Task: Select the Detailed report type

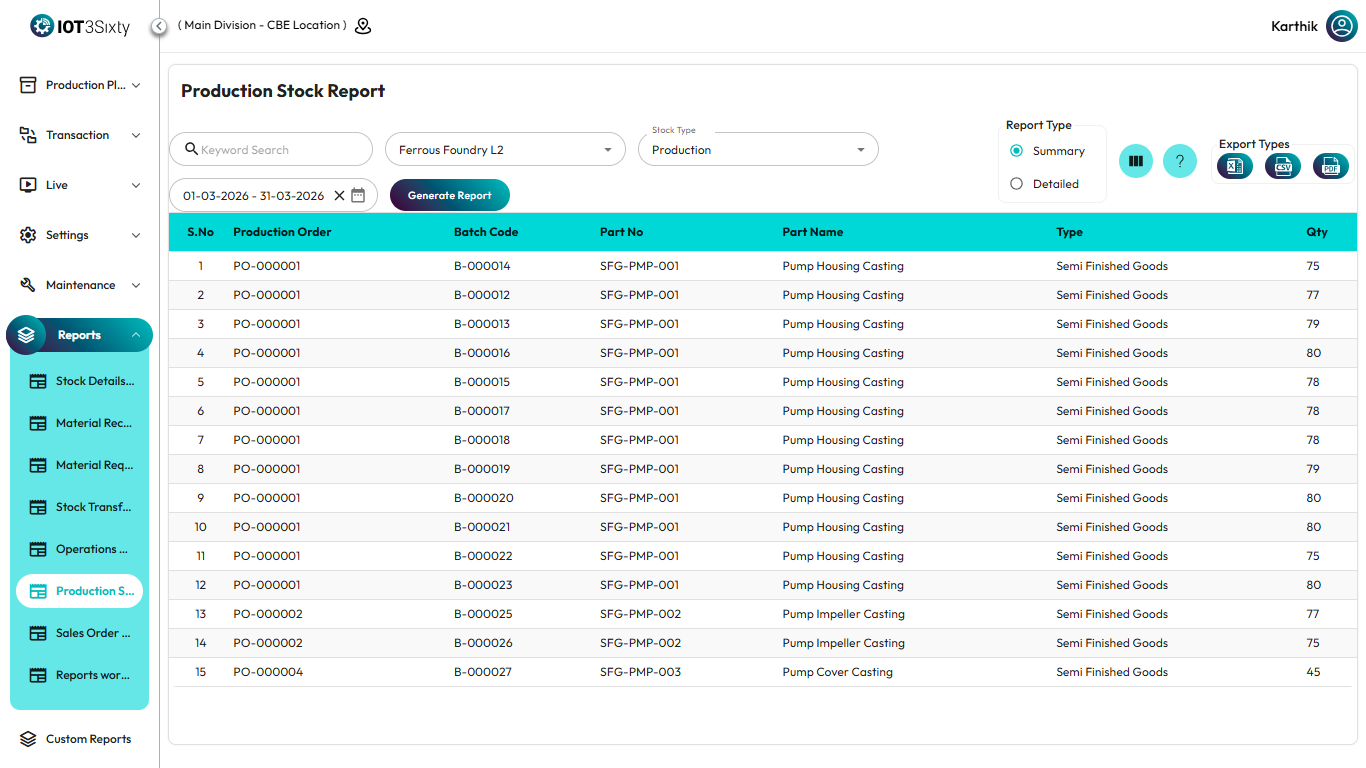Action: pyautogui.click(x=1017, y=184)
